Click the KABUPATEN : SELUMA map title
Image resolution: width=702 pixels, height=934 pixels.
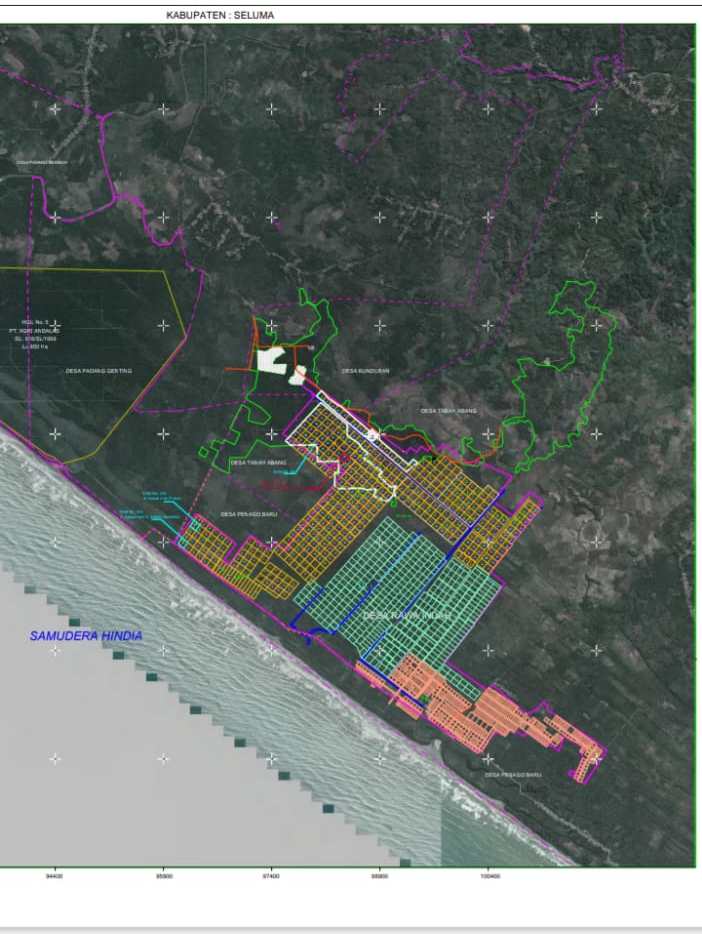tap(220, 16)
